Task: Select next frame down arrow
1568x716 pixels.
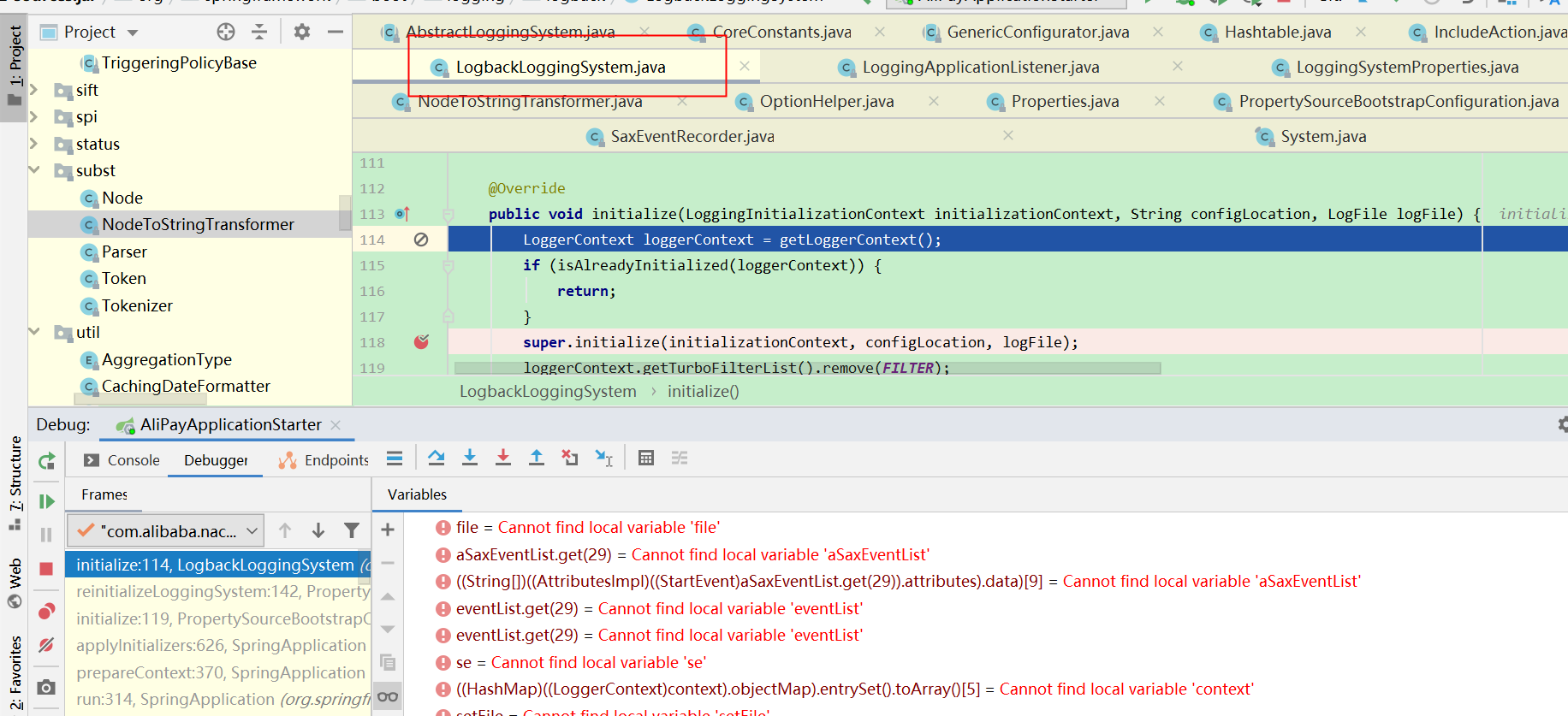Action: pos(318,531)
